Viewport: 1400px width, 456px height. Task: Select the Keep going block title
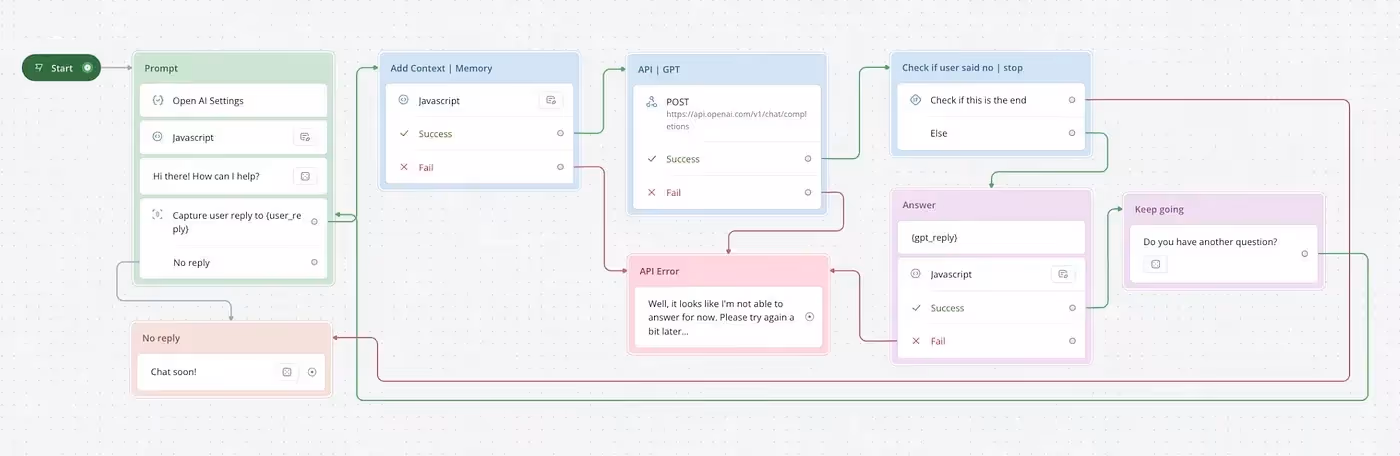[x=1159, y=210]
